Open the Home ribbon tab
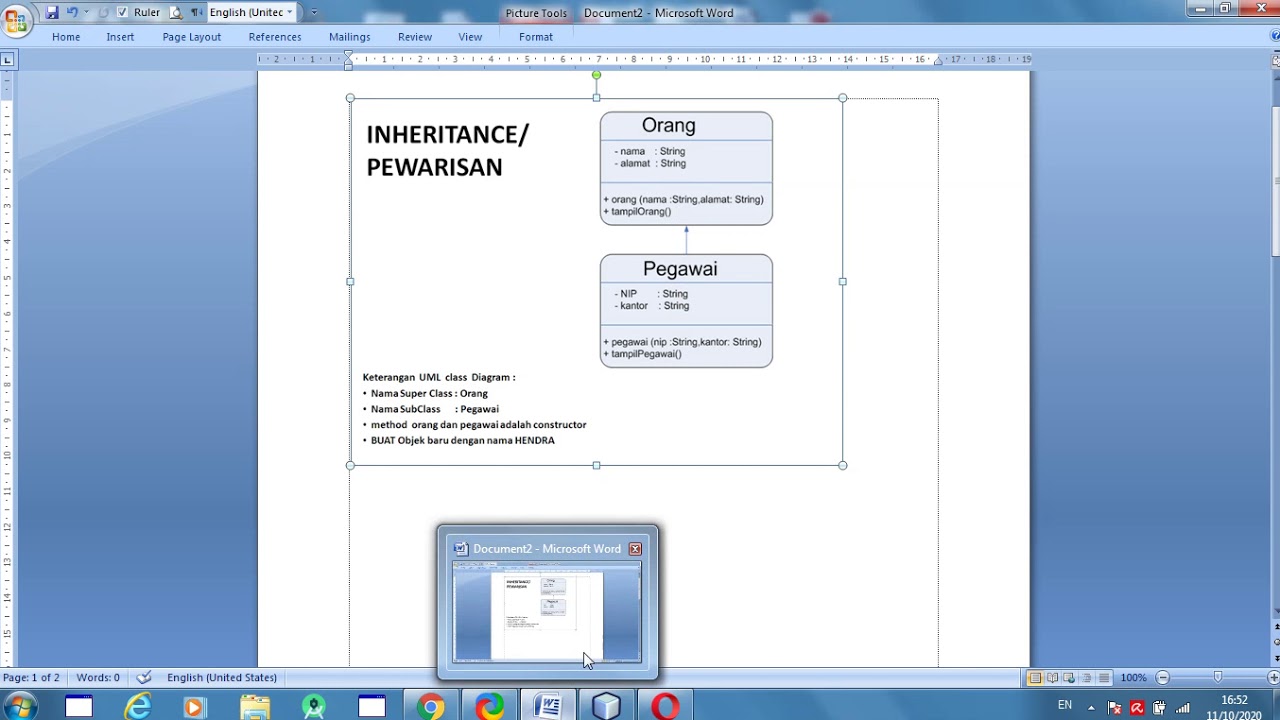The width and height of the screenshot is (1280, 720). pyautogui.click(x=66, y=37)
